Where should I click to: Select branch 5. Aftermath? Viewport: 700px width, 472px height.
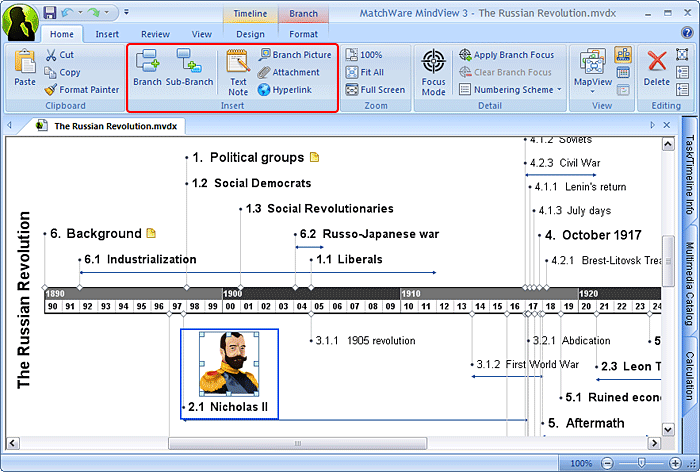coord(586,423)
